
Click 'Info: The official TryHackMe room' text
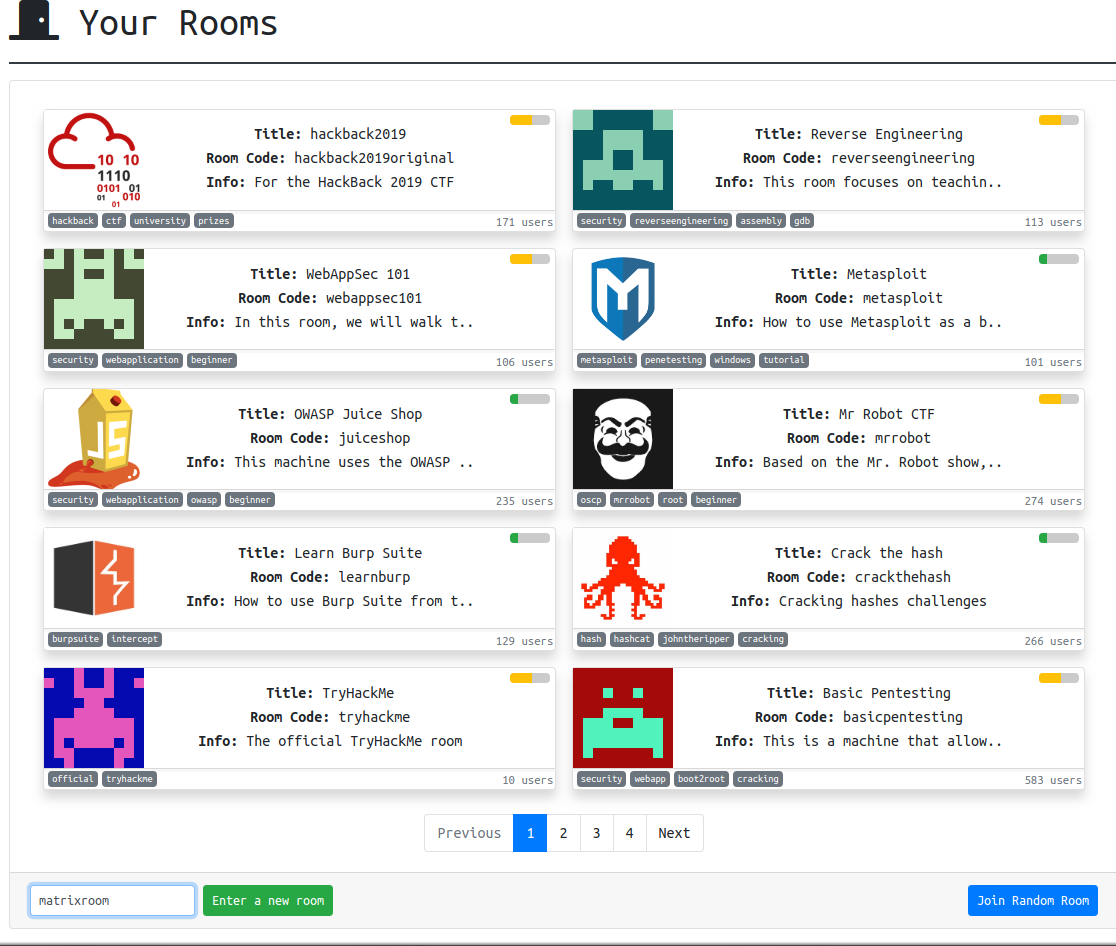(x=330, y=741)
